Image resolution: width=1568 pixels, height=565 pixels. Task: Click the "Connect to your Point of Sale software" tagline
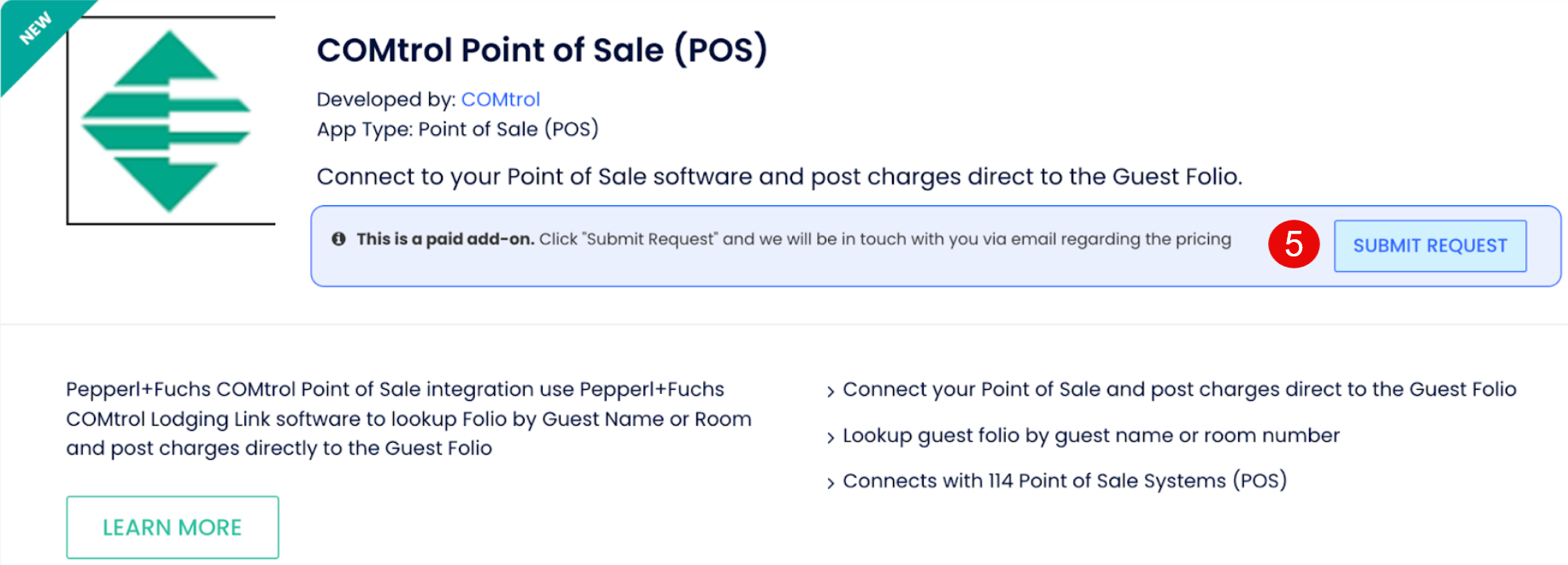point(778,176)
